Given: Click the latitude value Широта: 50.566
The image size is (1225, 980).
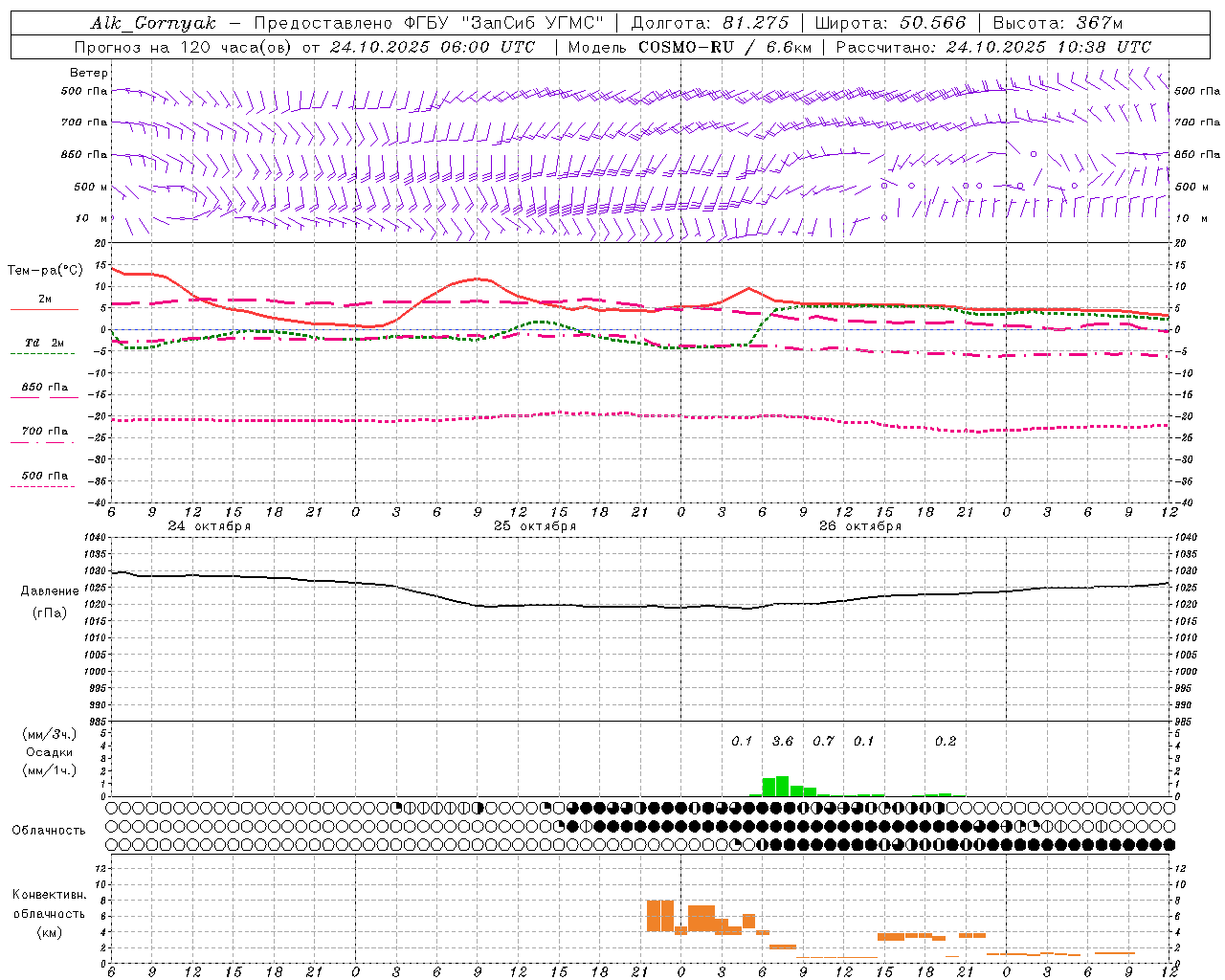Looking at the screenshot, I should click(890, 23).
